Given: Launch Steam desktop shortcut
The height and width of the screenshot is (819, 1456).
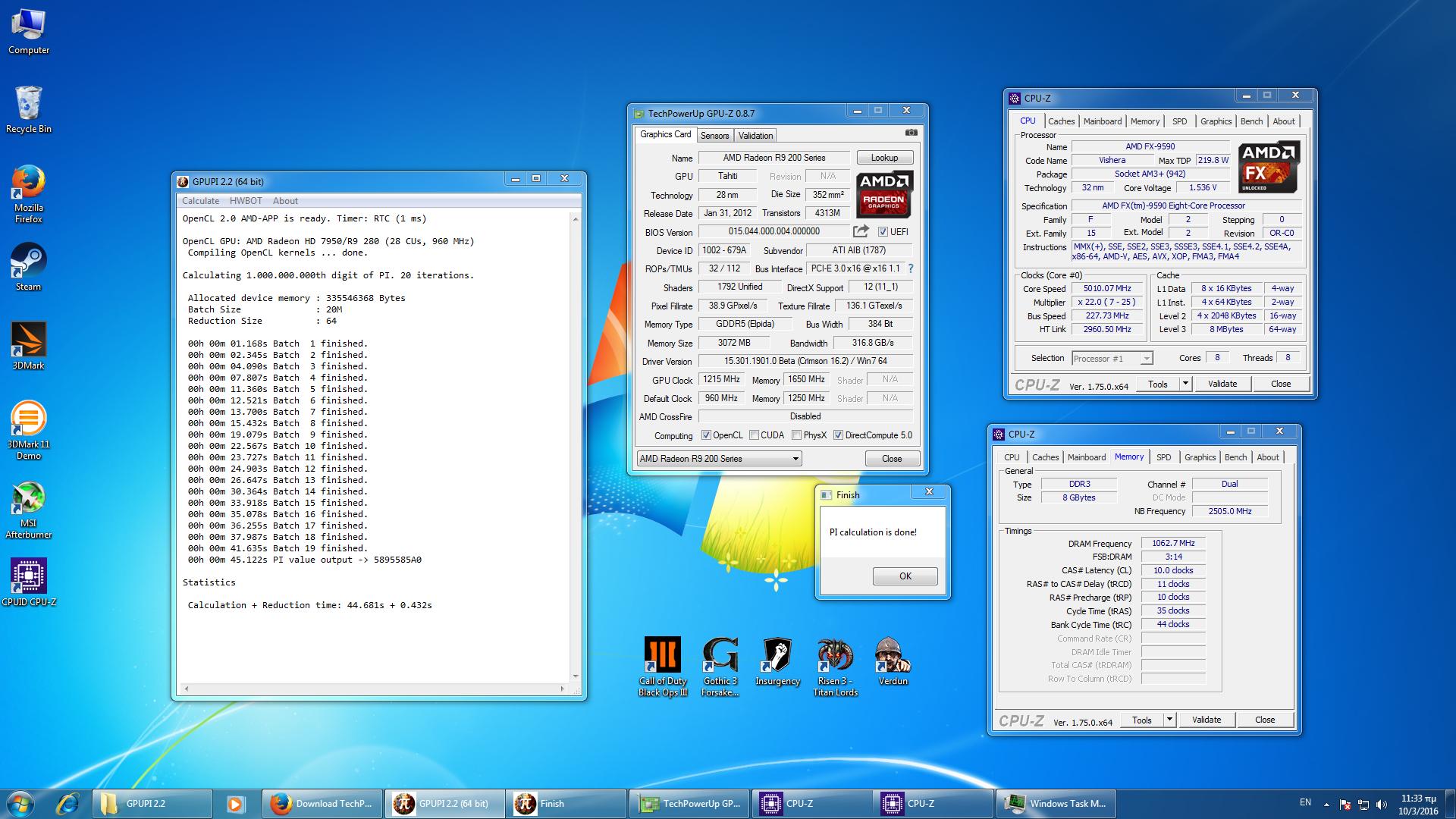Looking at the screenshot, I should pyautogui.click(x=29, y=267).
